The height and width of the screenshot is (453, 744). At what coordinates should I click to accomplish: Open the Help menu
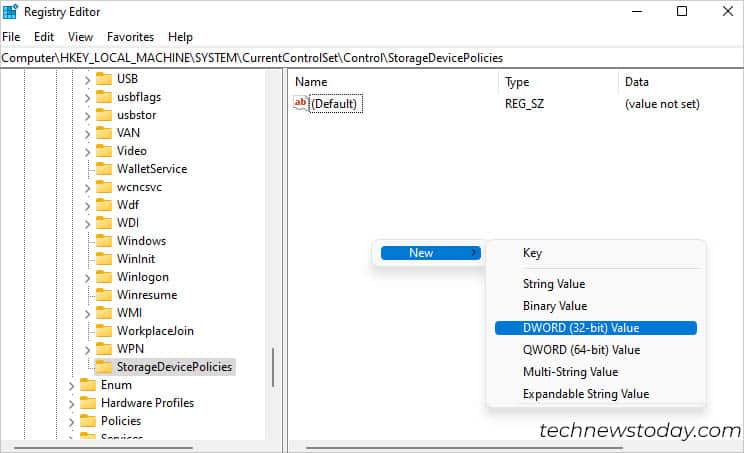coord(180,37)
